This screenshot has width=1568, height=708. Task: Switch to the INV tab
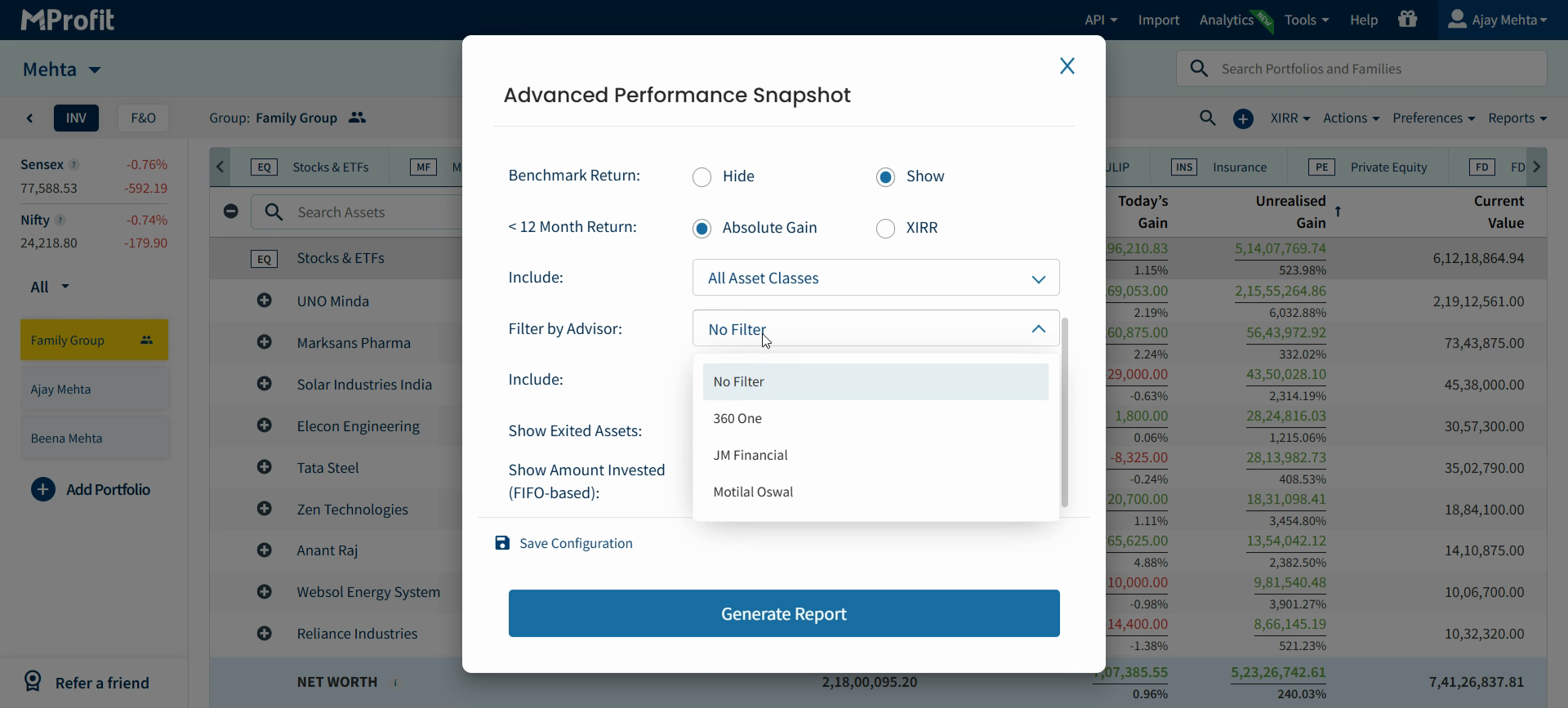[x=76, y=118]
